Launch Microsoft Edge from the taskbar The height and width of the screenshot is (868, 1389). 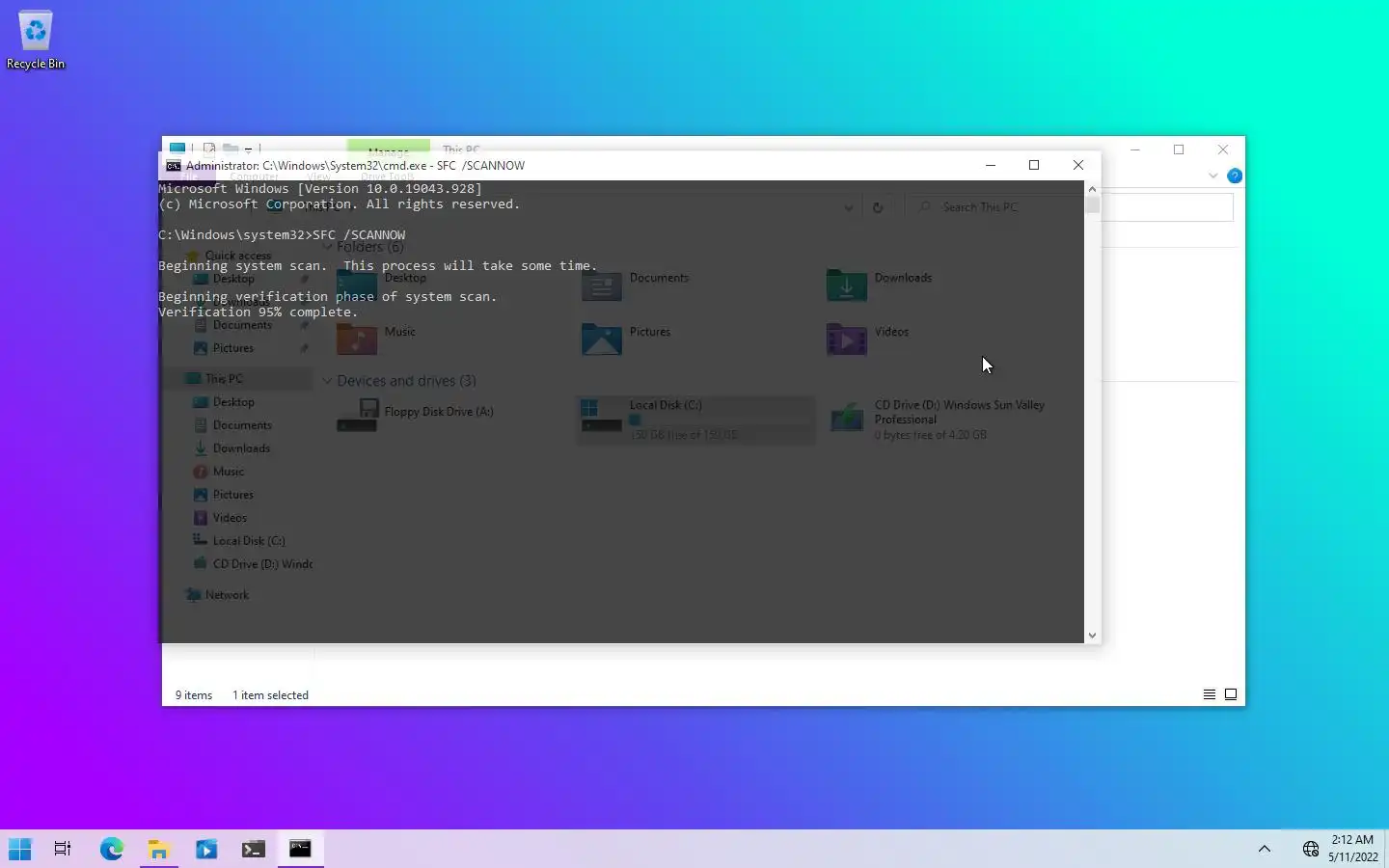click(x=112, y=849)
